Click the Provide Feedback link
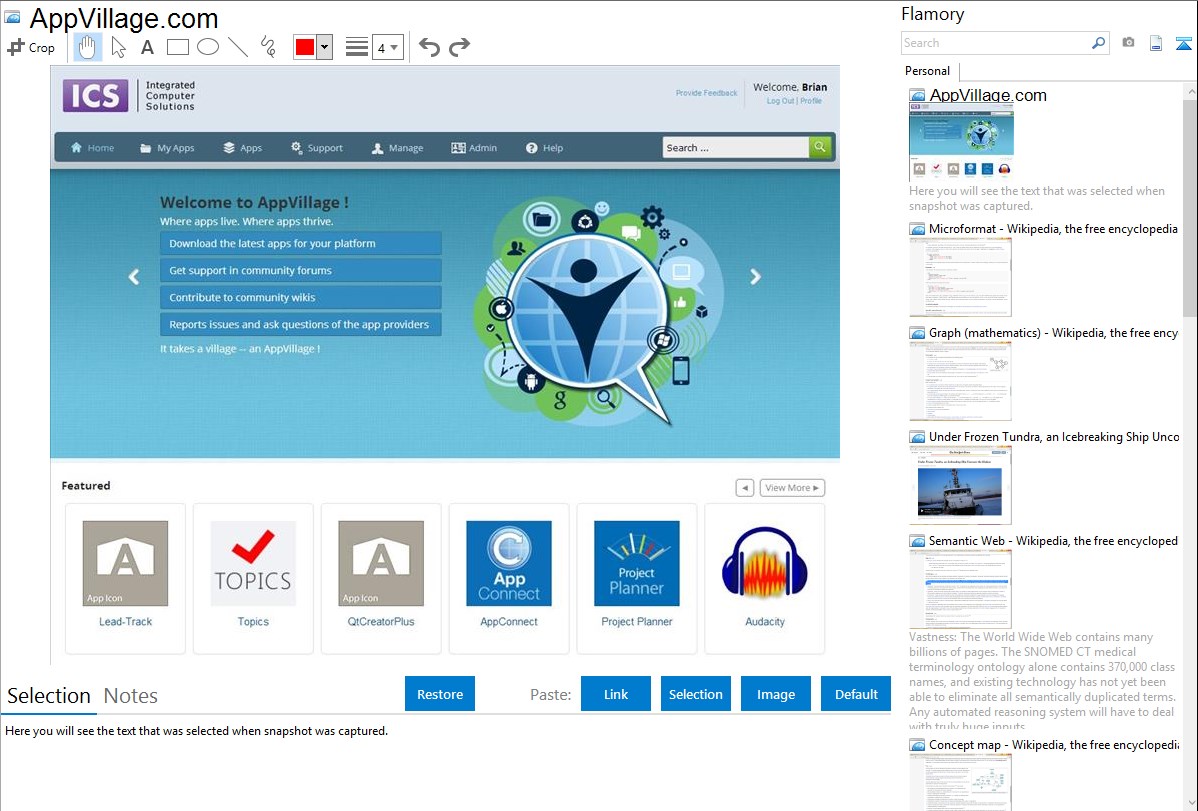Viewport: 1198px width, 811px height. coord(706,93)
